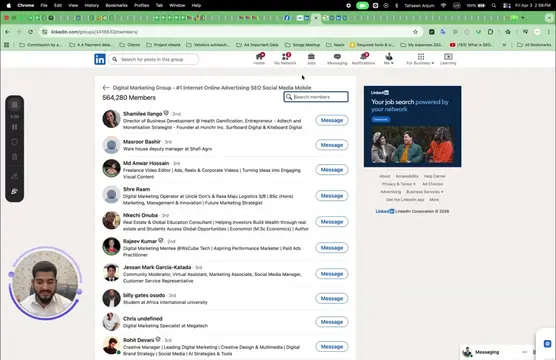This screenshot has width=556, height=360.
Task: Open Md Anwar Hossain's profile name
Action: click(x=146, y=163)
